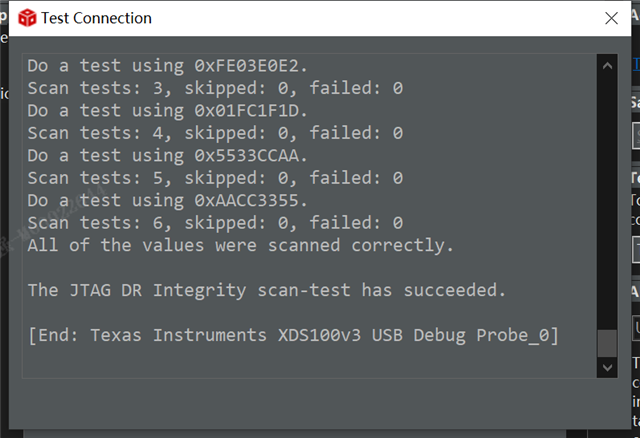Click the line testing 0x01FC1F1D

pyautogui.click(x=167, y=110)
